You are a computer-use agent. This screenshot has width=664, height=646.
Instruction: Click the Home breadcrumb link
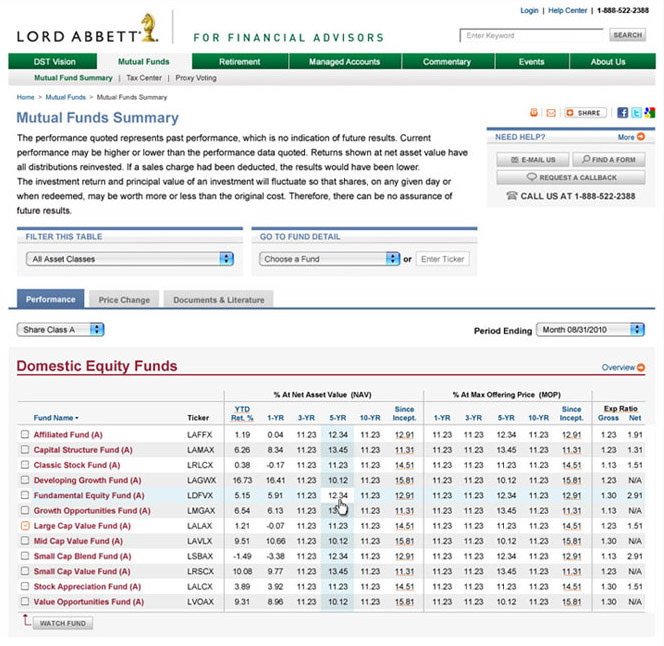[25, 97]
